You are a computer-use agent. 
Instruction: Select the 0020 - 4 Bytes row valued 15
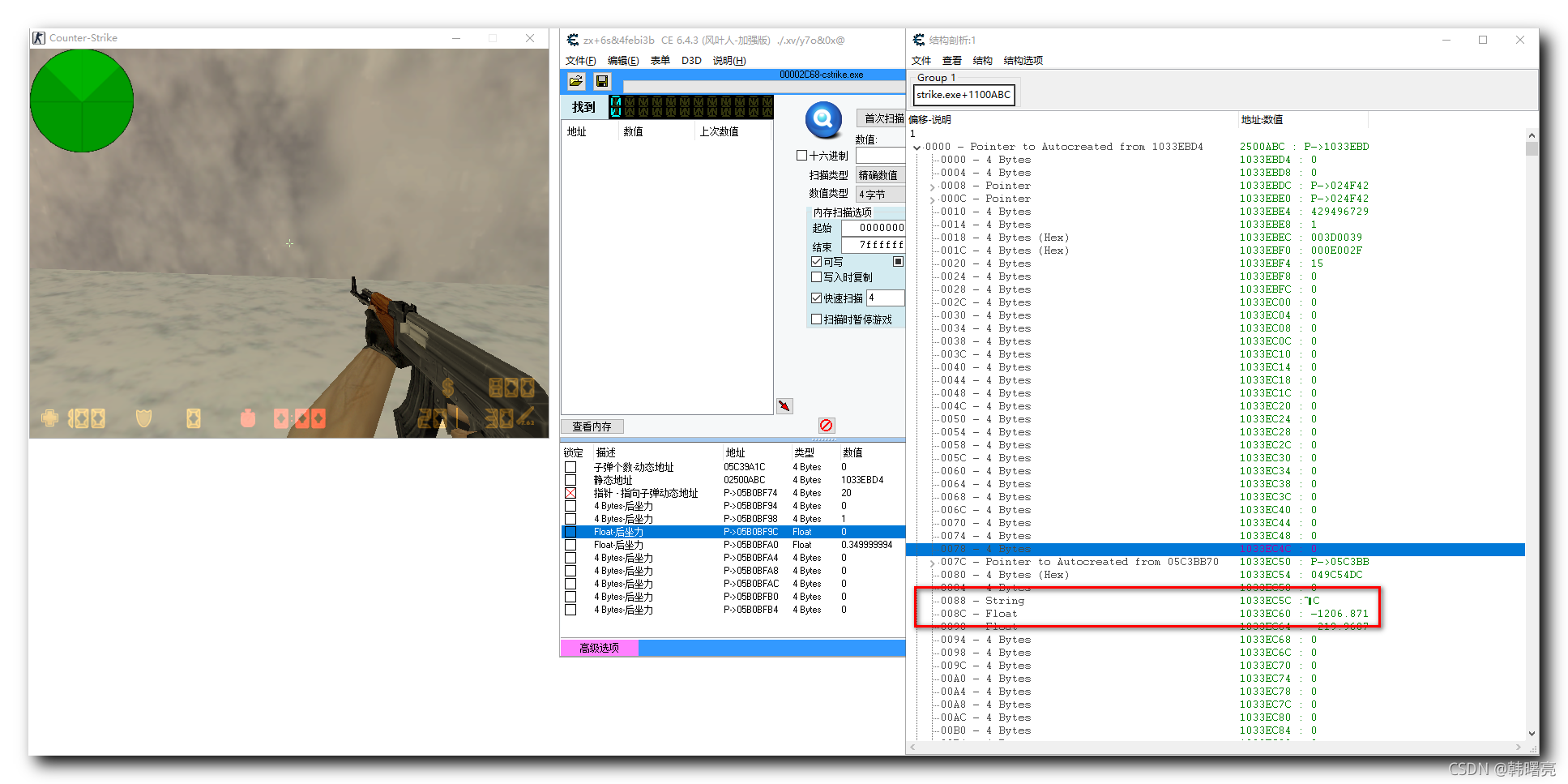tap(1216, 263)
